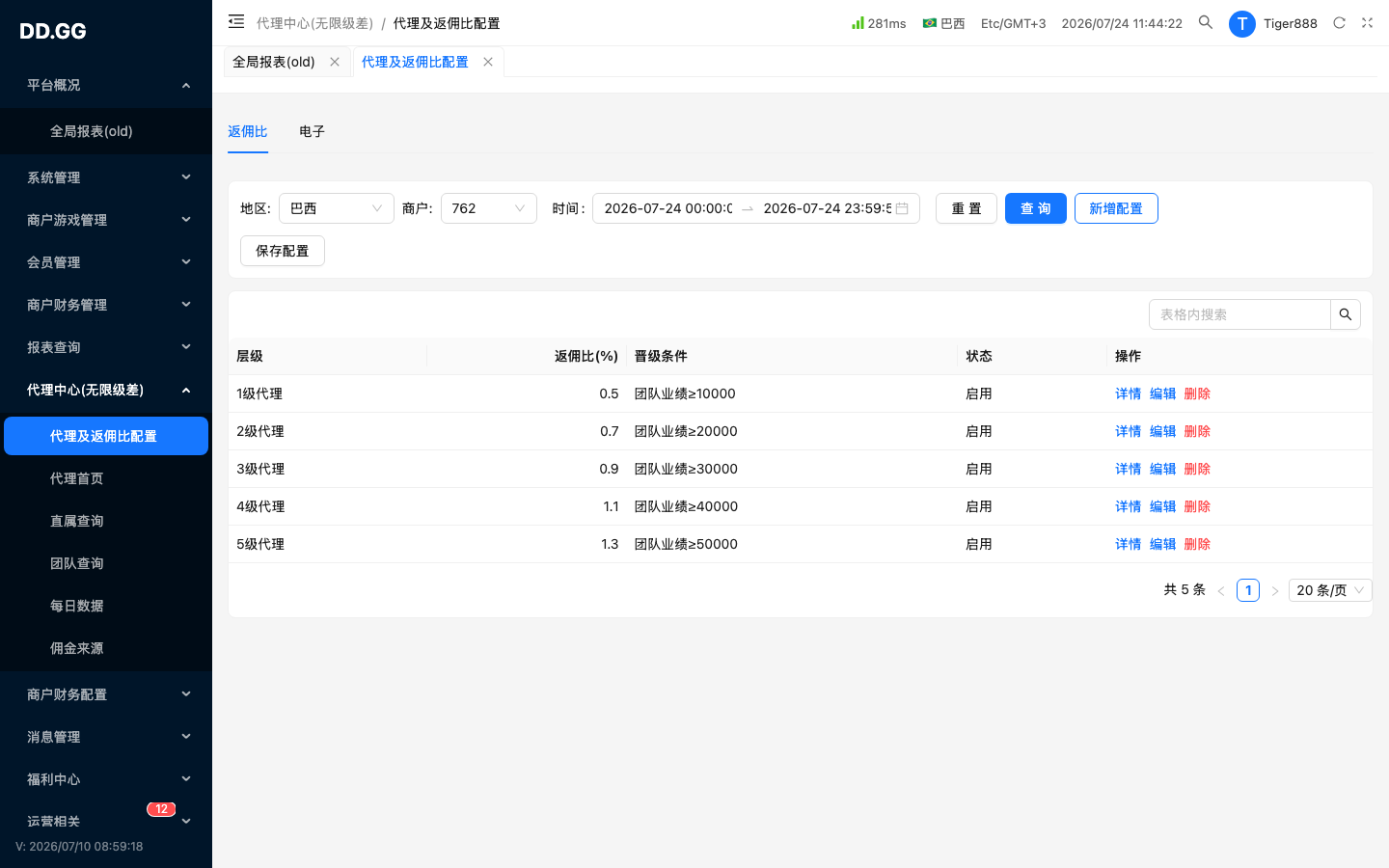Go to next page arrow
1389x868 pixels.
click(1275, 590)
